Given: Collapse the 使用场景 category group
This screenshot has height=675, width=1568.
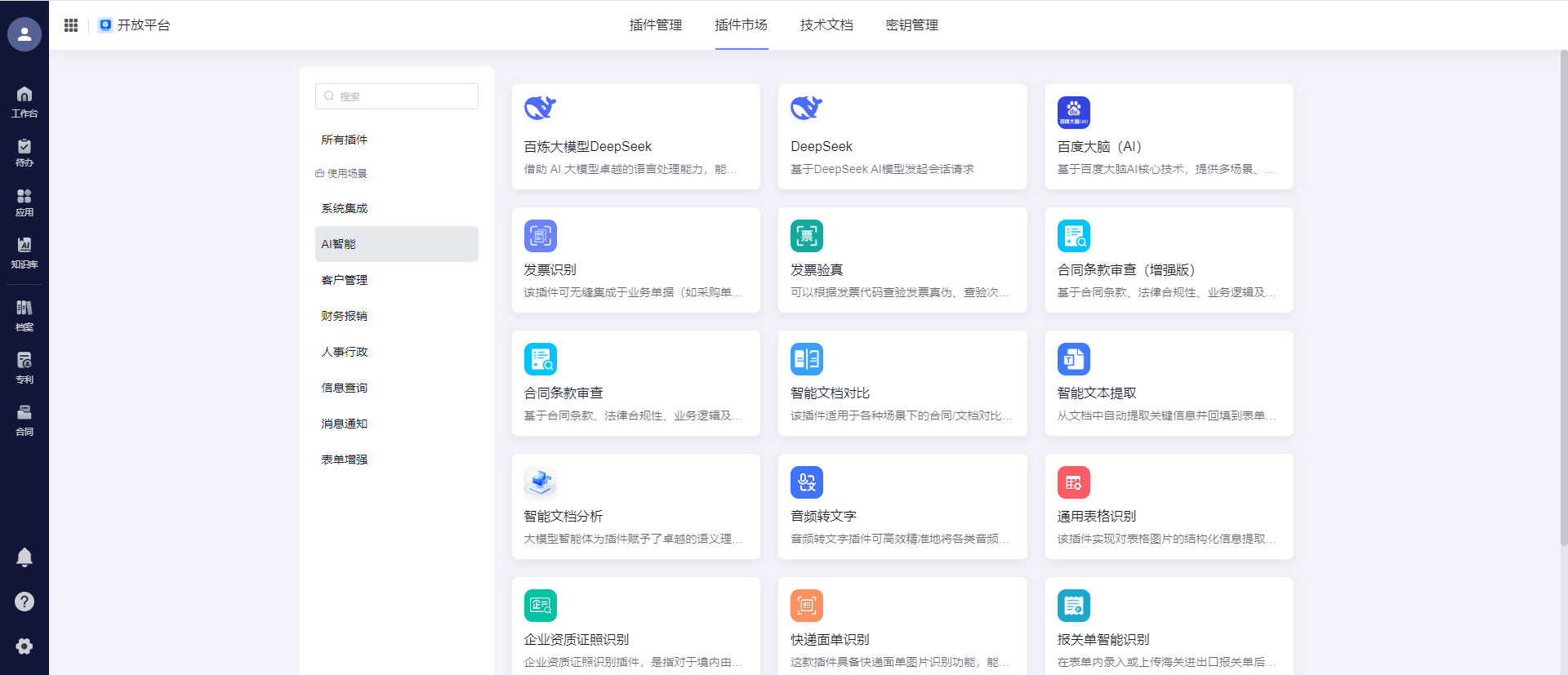Looking at the screenshot, I should (342, 174).
